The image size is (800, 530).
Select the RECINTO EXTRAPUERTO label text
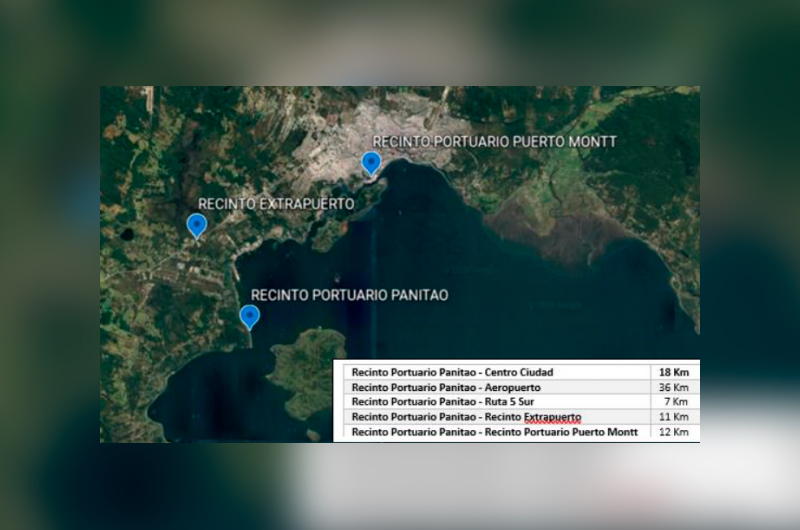(x=276, y=203)
